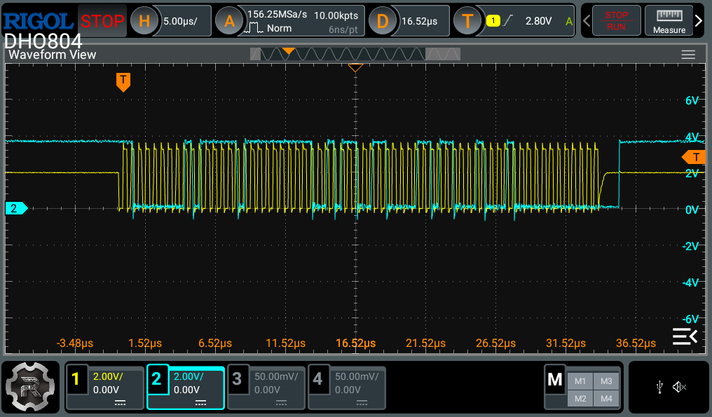Click the beeper mute speaker icon
The image size is (712, 417).
(679, 387)
